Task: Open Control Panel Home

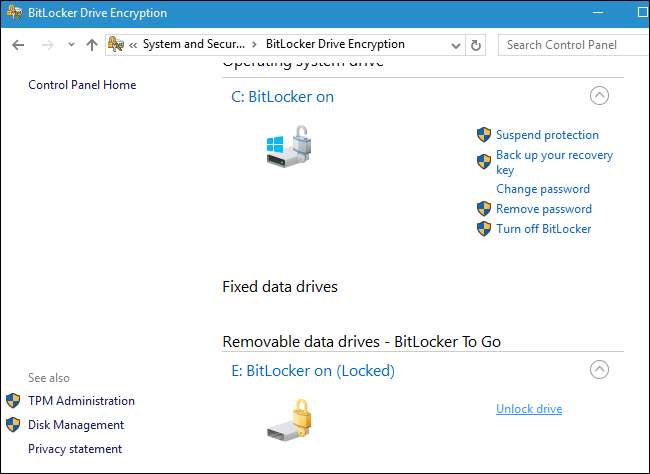Action: [x=82, y=85]
